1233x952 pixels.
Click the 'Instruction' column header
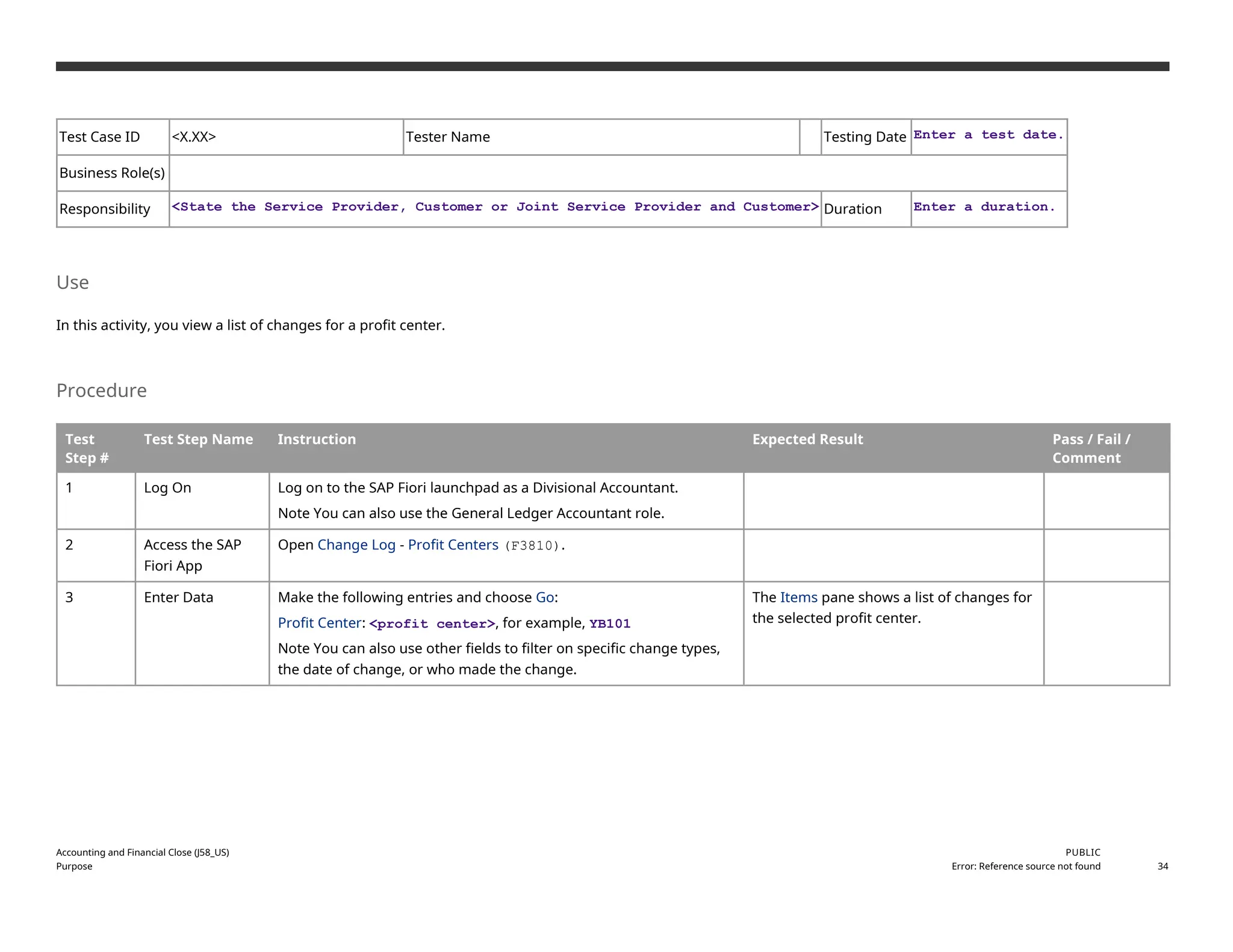316,440
